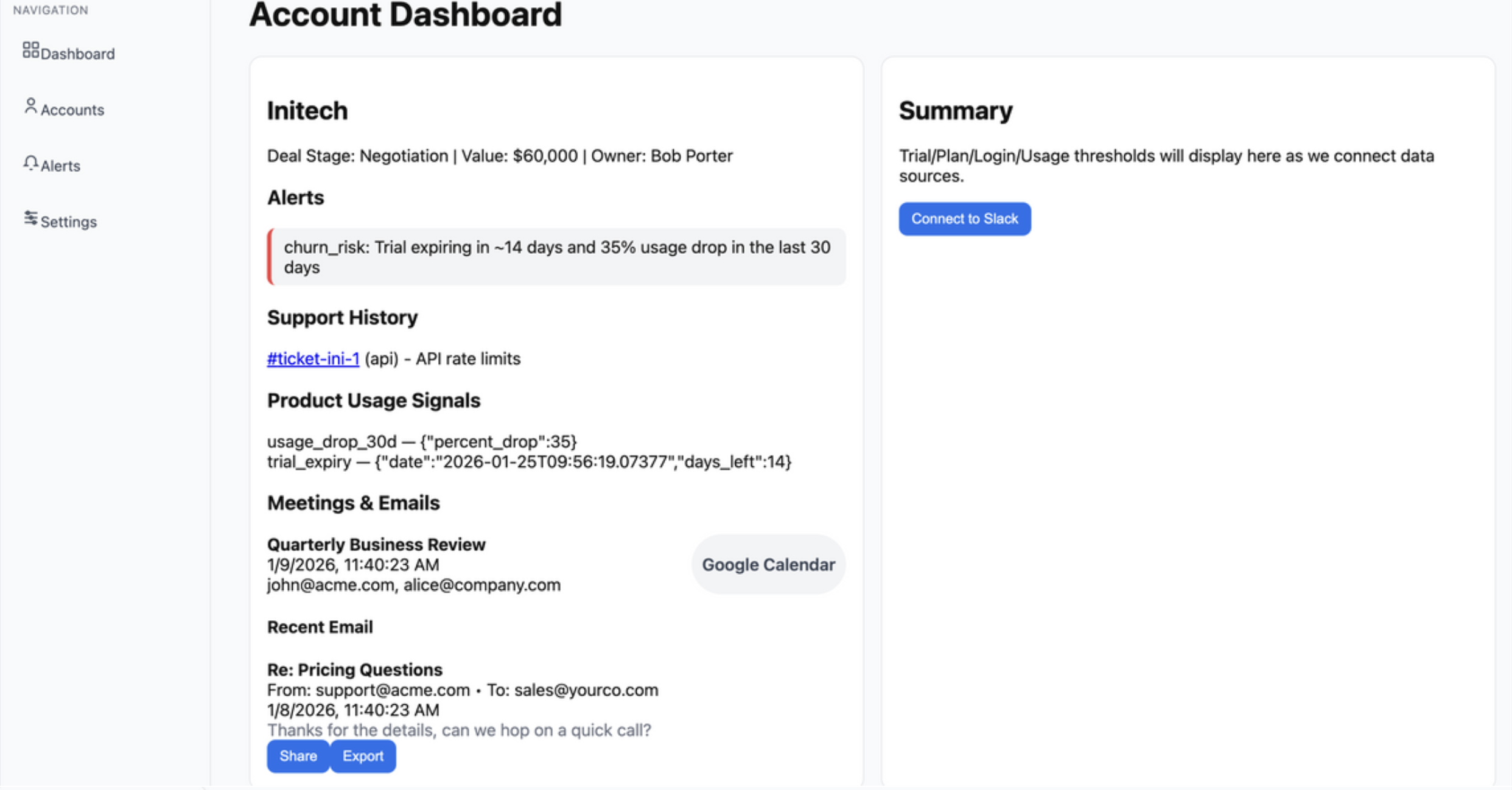Click the Settings sliders icon
Image resolution: width=1512 pixels, height=790 pixels.
[30, 218]
